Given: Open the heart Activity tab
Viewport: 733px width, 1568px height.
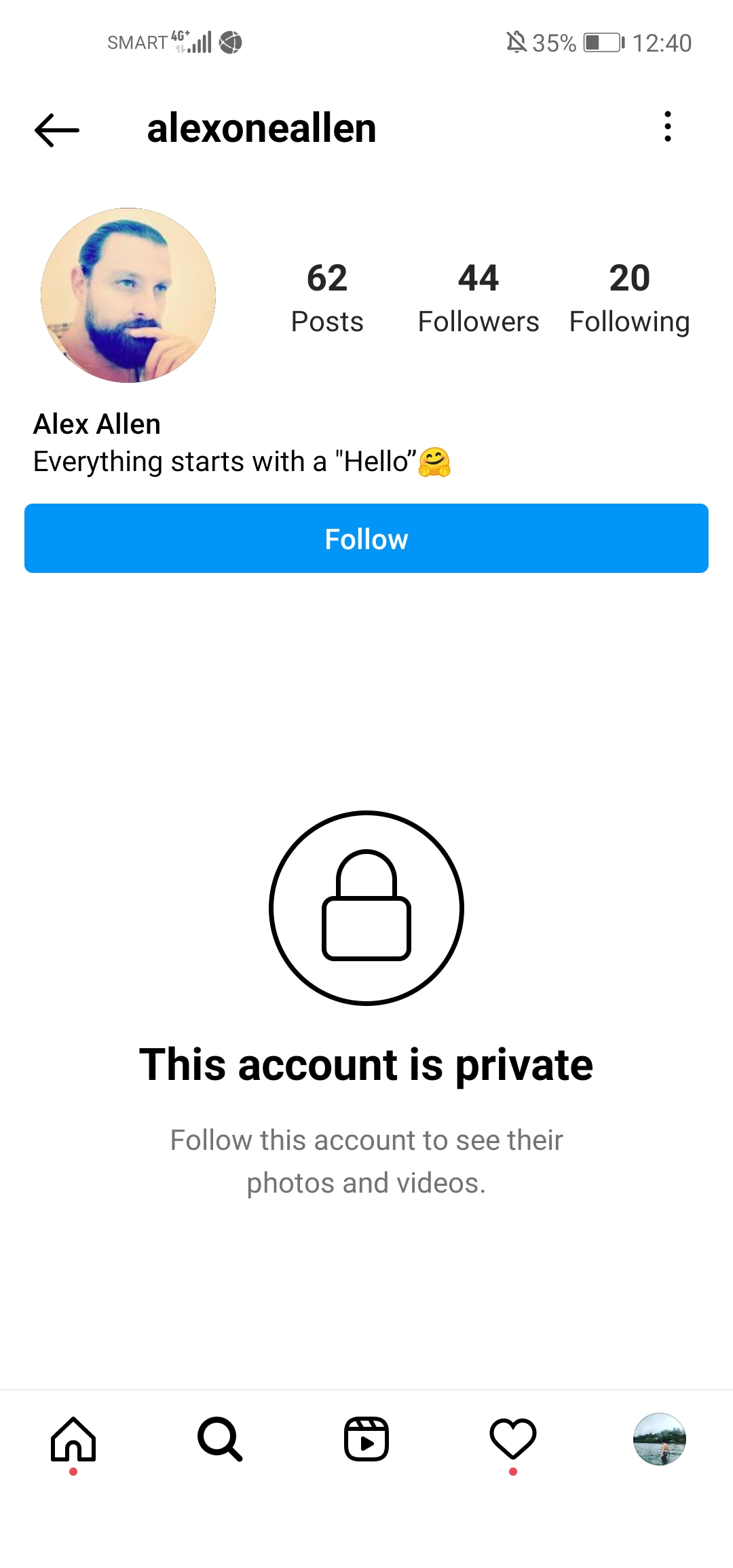Looking at the screenshot, I should coord(513,1439).
